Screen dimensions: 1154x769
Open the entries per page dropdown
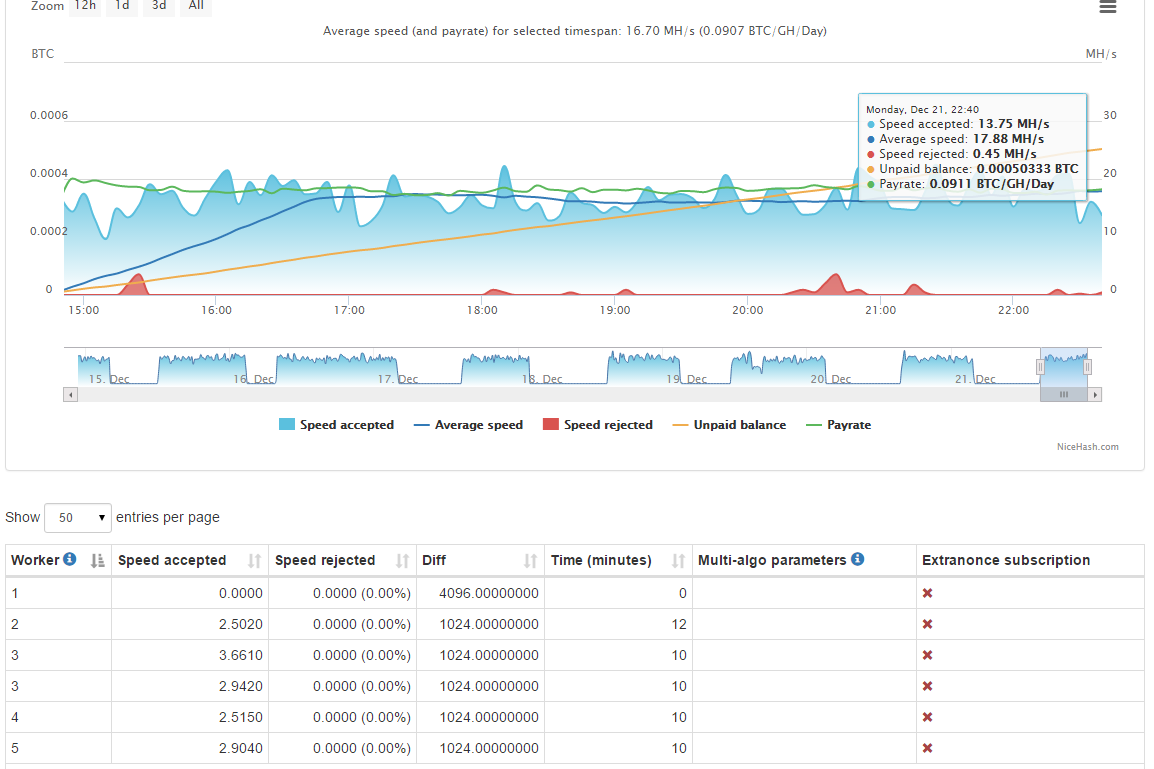click(77, 518)
